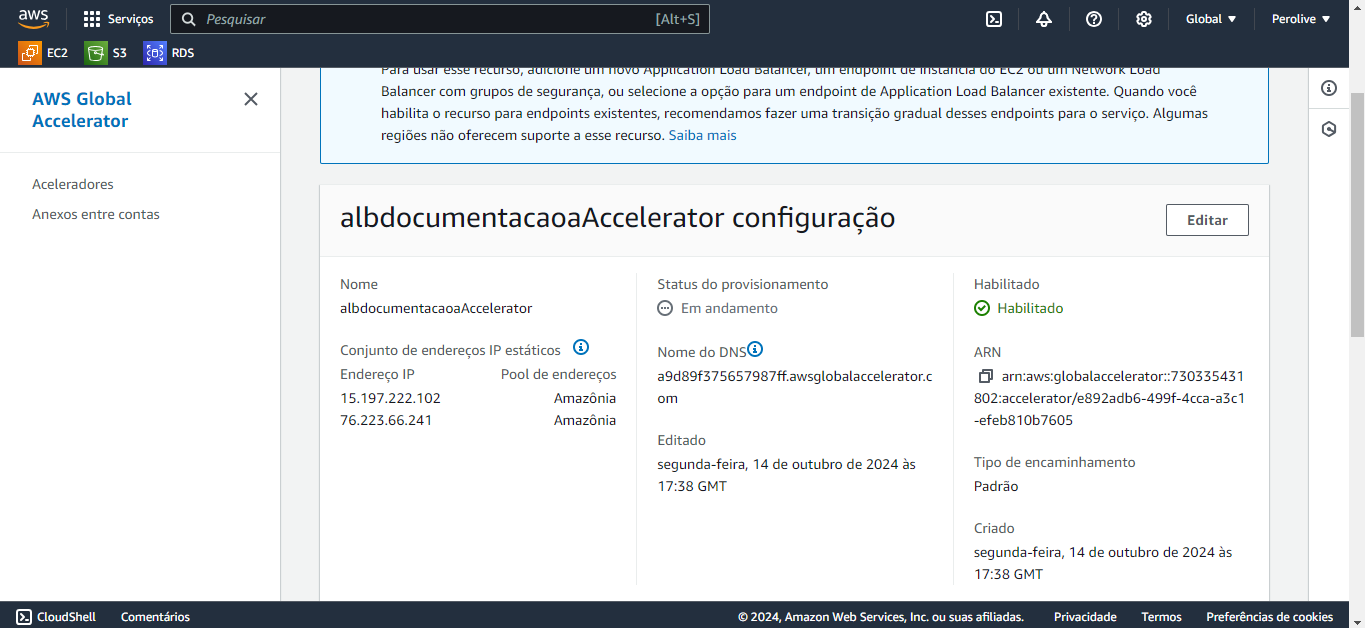Follow the Saiba mais link
The width and height of the screenshot is (1365, 628).
703,135
